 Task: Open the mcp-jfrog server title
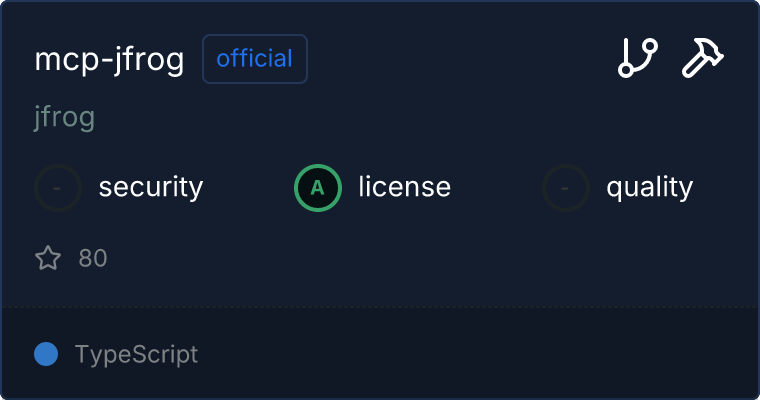pos(110,60)
